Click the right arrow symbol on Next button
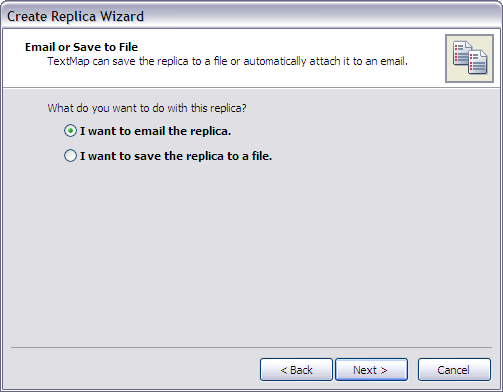503x392 pixels. pos(384,370)
